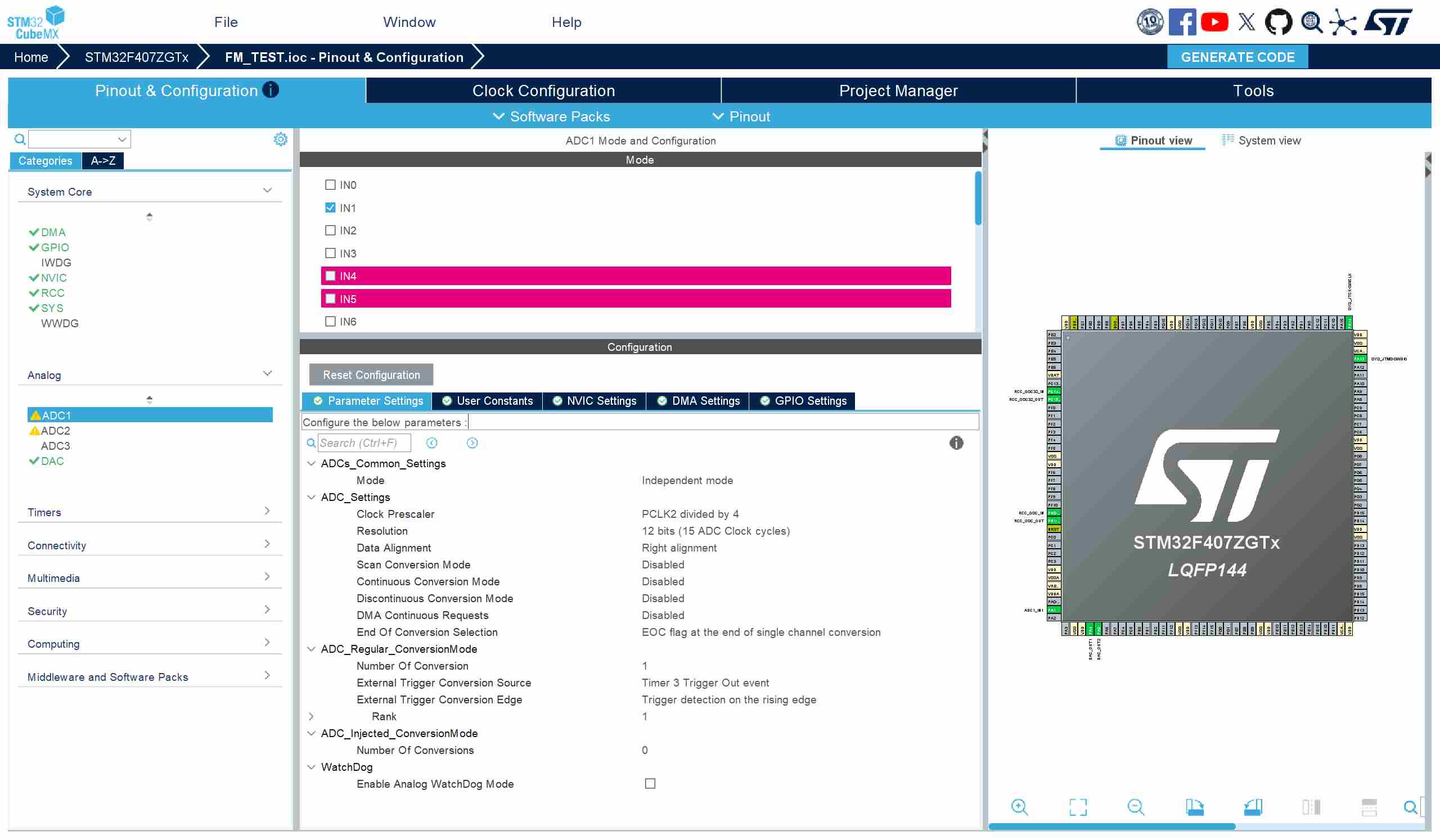Rotate chip view clockwise
Image resolution: width=1440 pixels, height=840 pixels.
coord(1194,807)
